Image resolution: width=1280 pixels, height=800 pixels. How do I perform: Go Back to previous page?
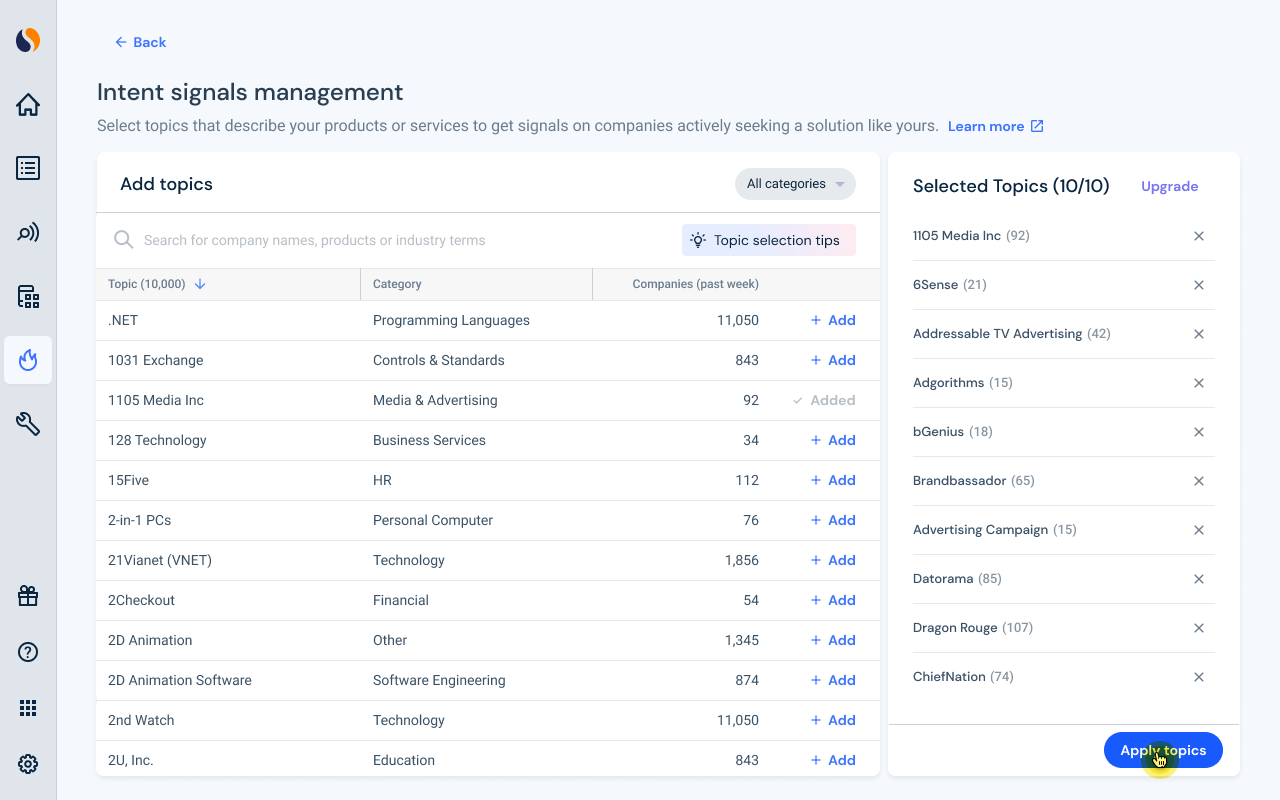tap(140, 42)
